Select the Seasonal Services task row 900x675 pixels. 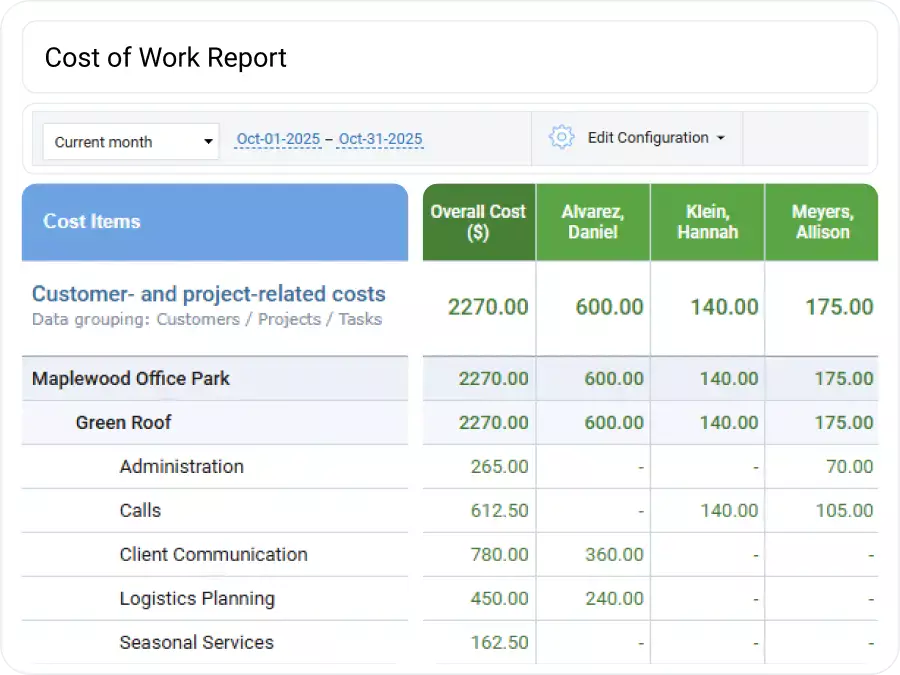(x=196, y=643)
